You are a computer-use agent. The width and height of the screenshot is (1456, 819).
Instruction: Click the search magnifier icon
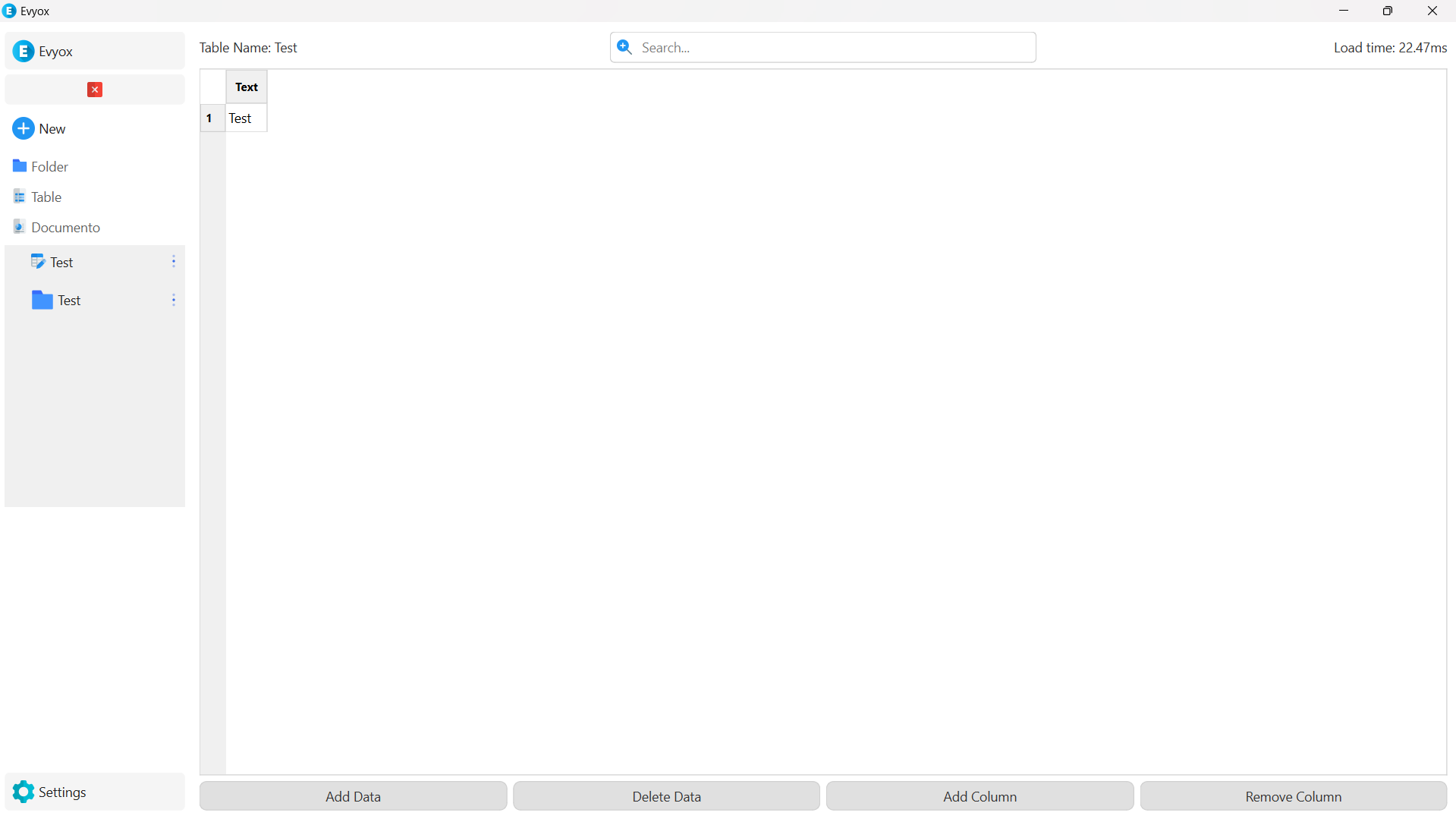pyautogui.click(x=624, y=47)
